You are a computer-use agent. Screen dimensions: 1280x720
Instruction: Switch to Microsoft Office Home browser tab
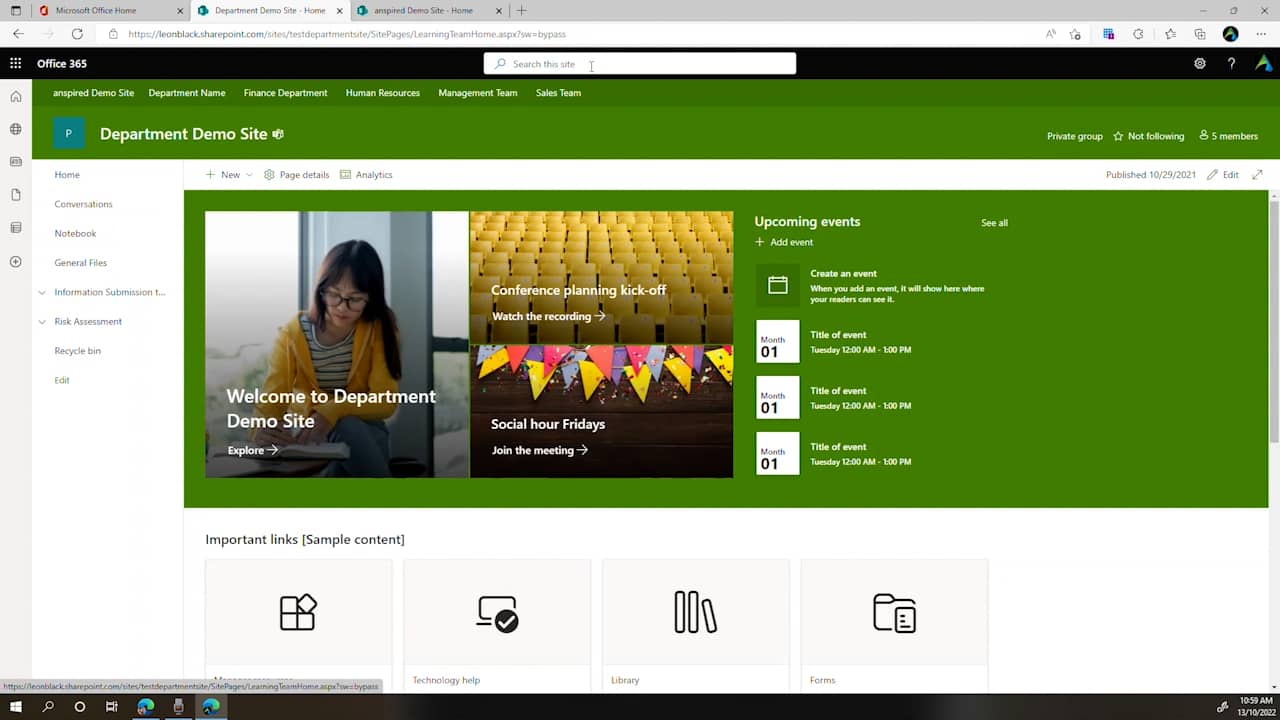click(x=109, y=10)
